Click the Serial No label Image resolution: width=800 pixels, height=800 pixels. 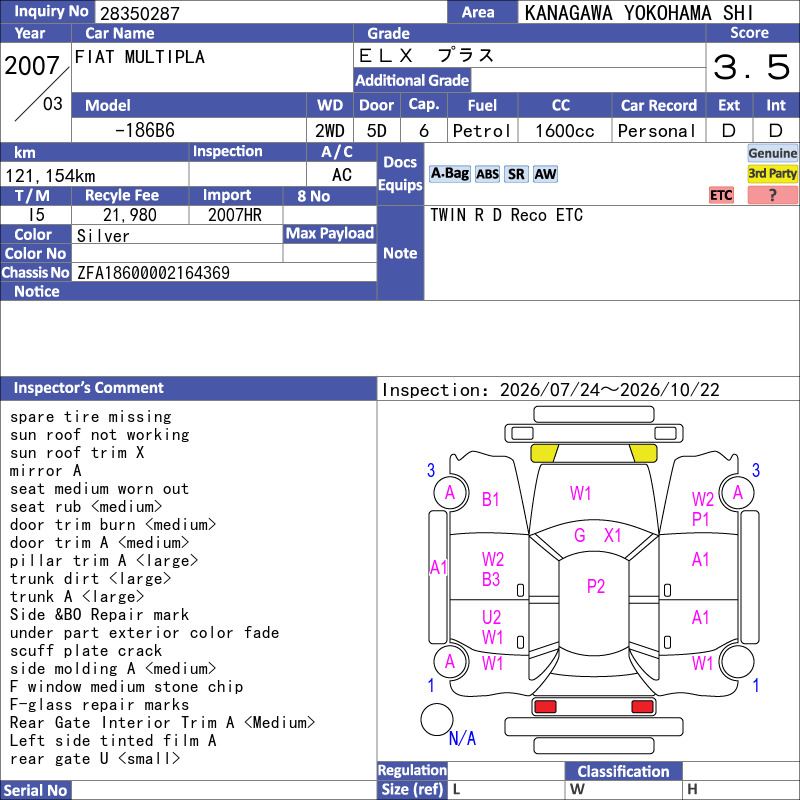pyautogui.click(x=35, y=791)
